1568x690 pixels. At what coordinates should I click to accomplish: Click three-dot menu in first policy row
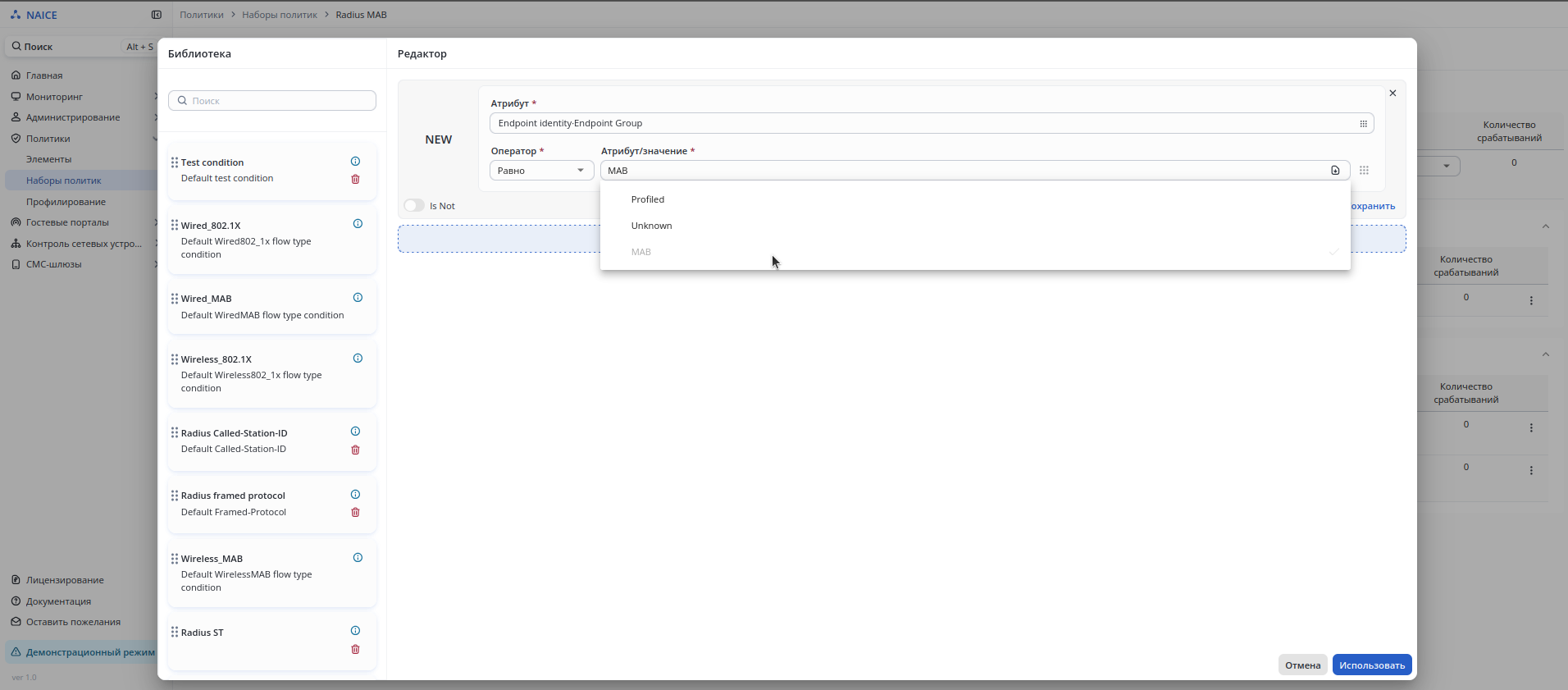click(1531, 301)
